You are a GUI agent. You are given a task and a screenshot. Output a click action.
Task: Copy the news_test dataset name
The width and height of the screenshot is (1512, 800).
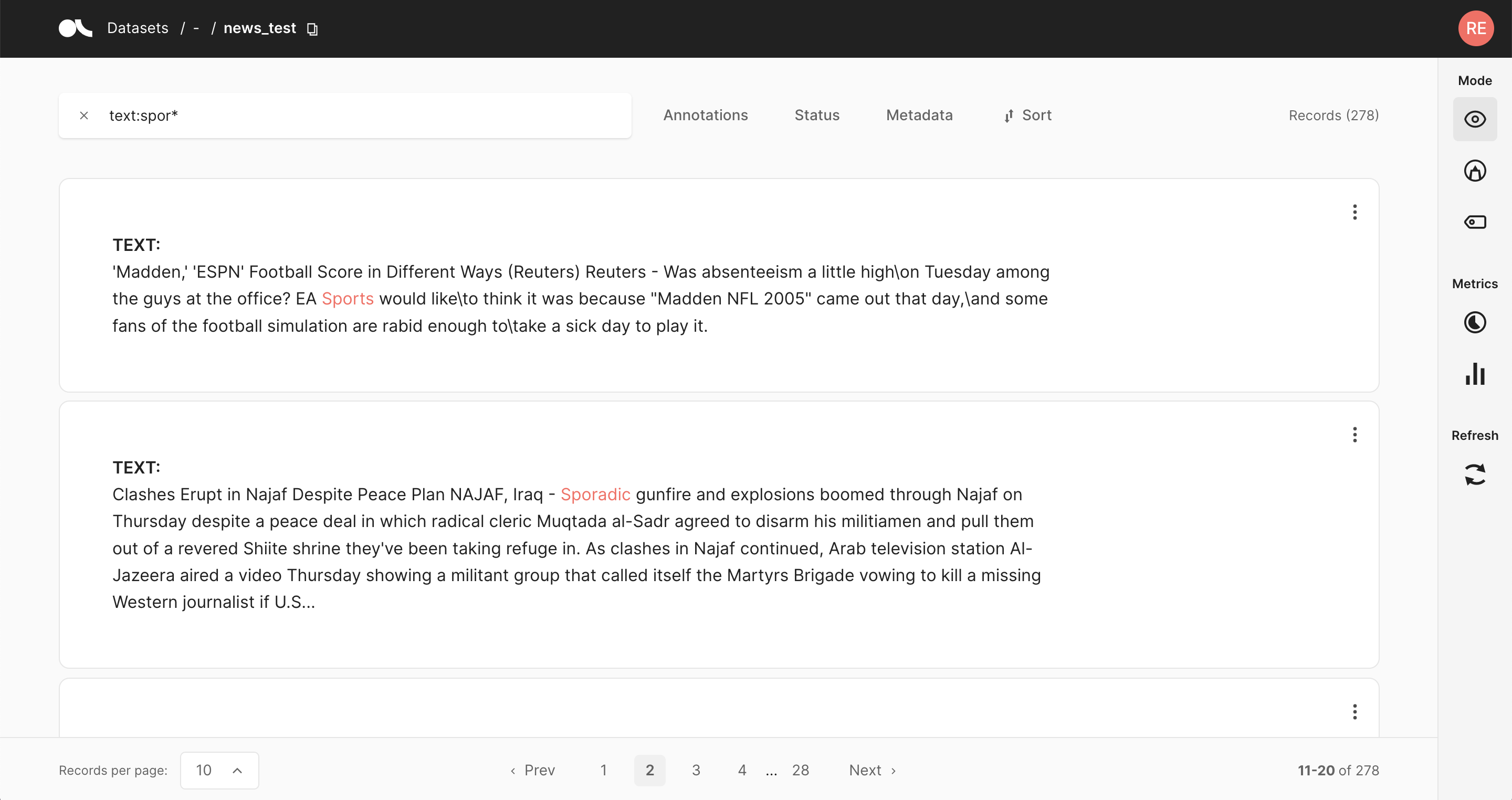(312, 29)
